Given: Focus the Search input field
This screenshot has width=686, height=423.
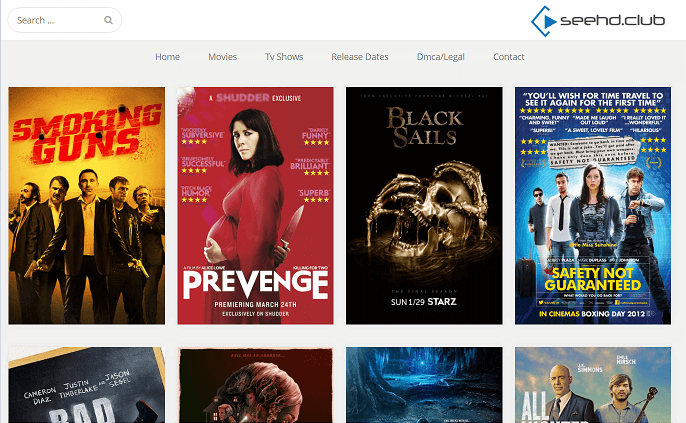Looking at the screenshot, I should (64, 20).
